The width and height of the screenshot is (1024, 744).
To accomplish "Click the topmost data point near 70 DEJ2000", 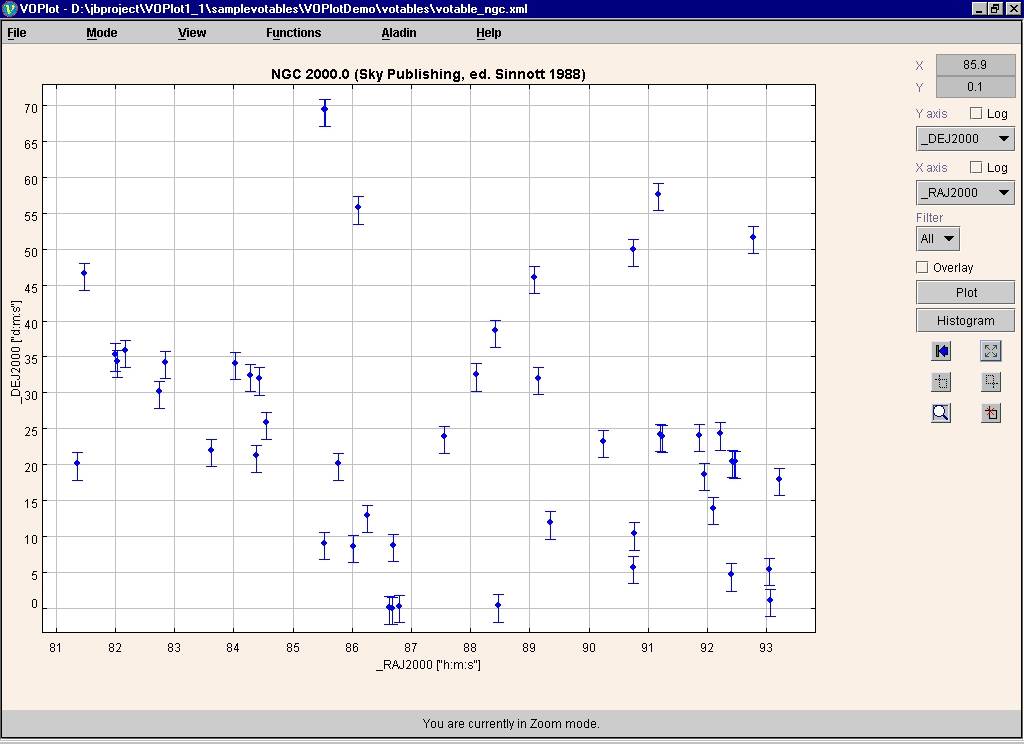I will tap(325, 109).
